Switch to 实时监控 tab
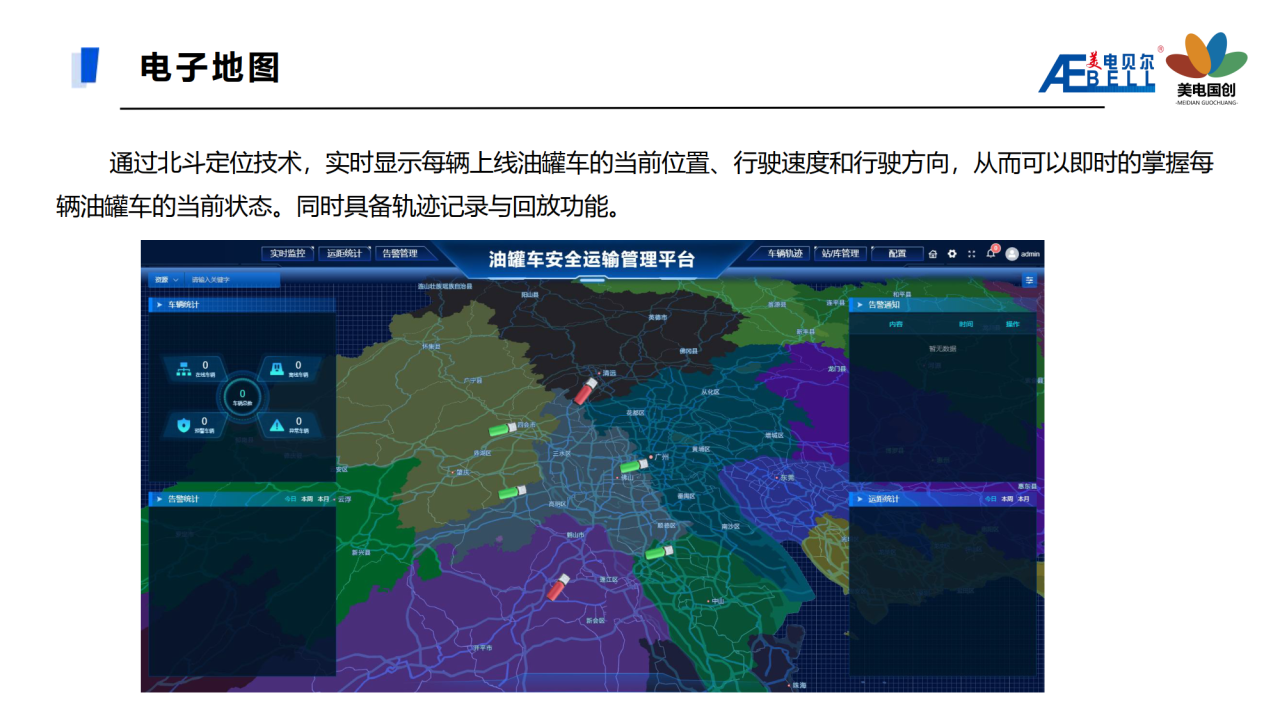 point(287,254)
